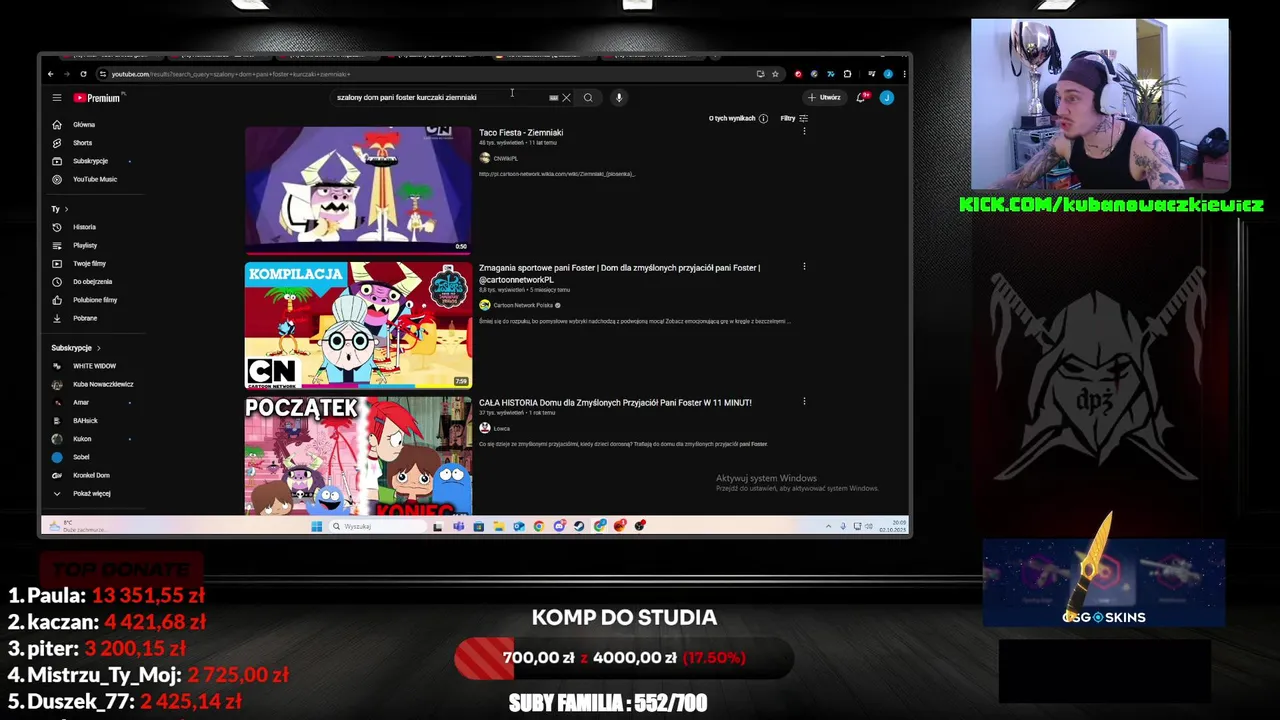Open the Filtry search filters
This screenshot has width=1280, height=720.
pyautogui.click(x=794, y=118)
